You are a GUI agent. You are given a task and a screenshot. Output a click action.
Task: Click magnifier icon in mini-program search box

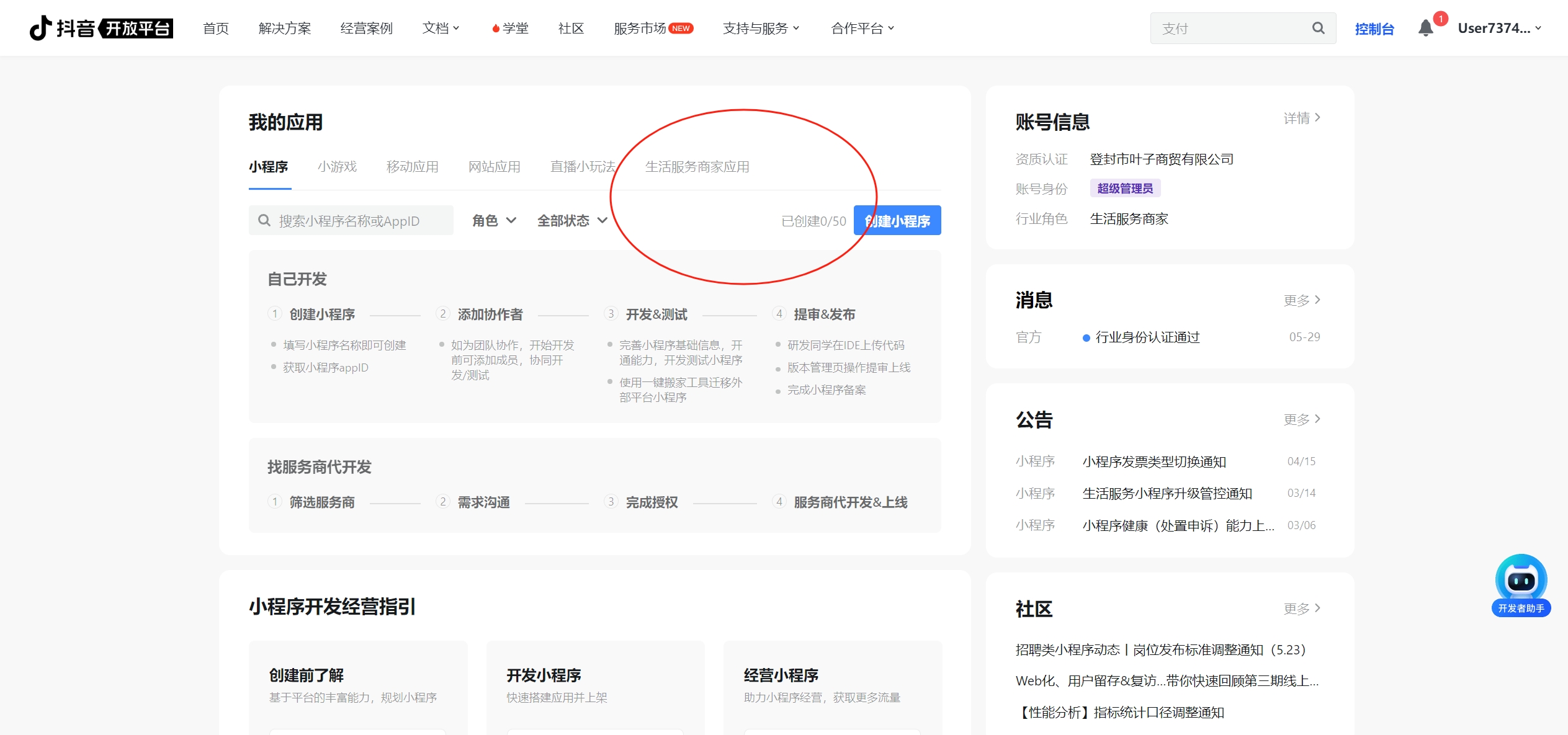tap(264, 220)
